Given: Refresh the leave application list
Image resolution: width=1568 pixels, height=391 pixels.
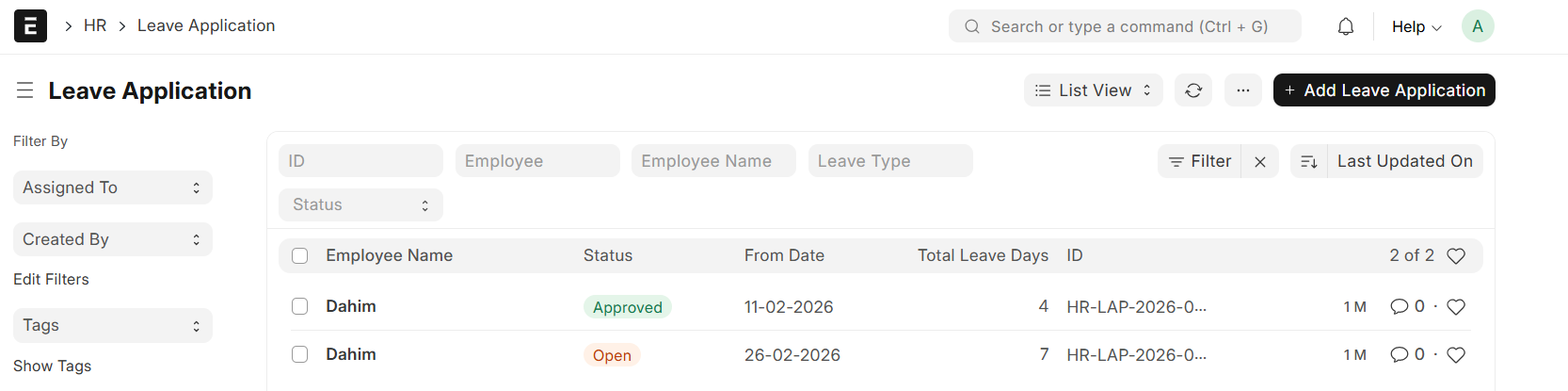Looking at the screenshot, I should [1193, 90].
